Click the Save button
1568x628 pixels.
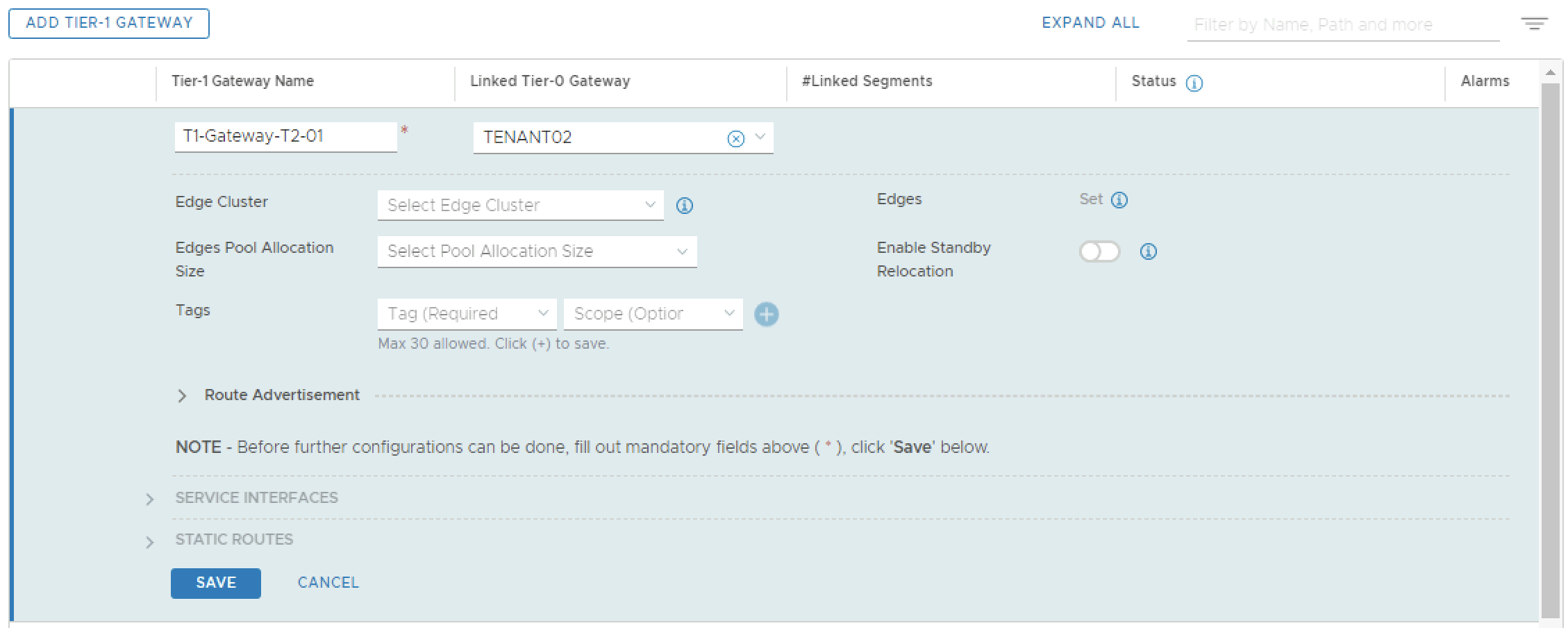215,583
